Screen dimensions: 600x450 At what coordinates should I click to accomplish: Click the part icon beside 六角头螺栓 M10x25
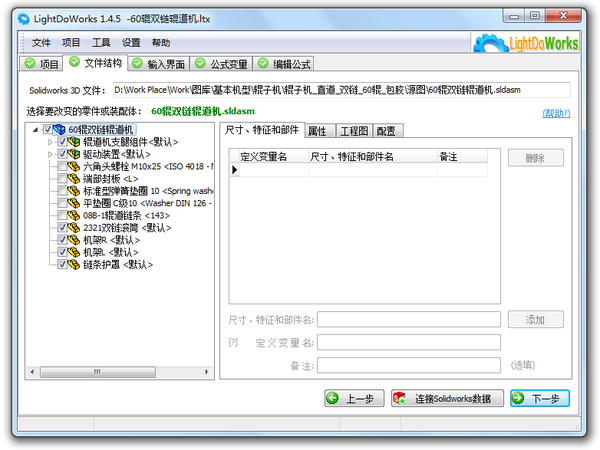[x=74, y=166]
